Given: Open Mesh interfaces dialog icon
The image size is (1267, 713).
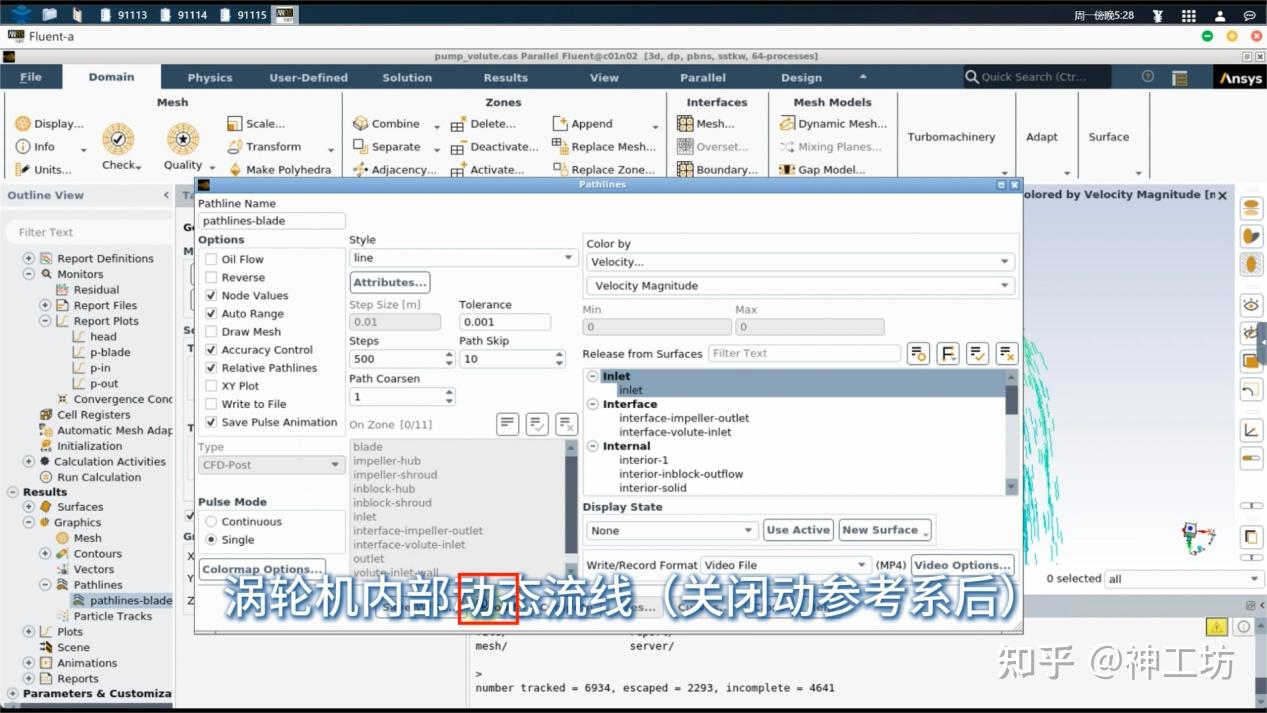Looking at the screenshot, I should point(685,124).
